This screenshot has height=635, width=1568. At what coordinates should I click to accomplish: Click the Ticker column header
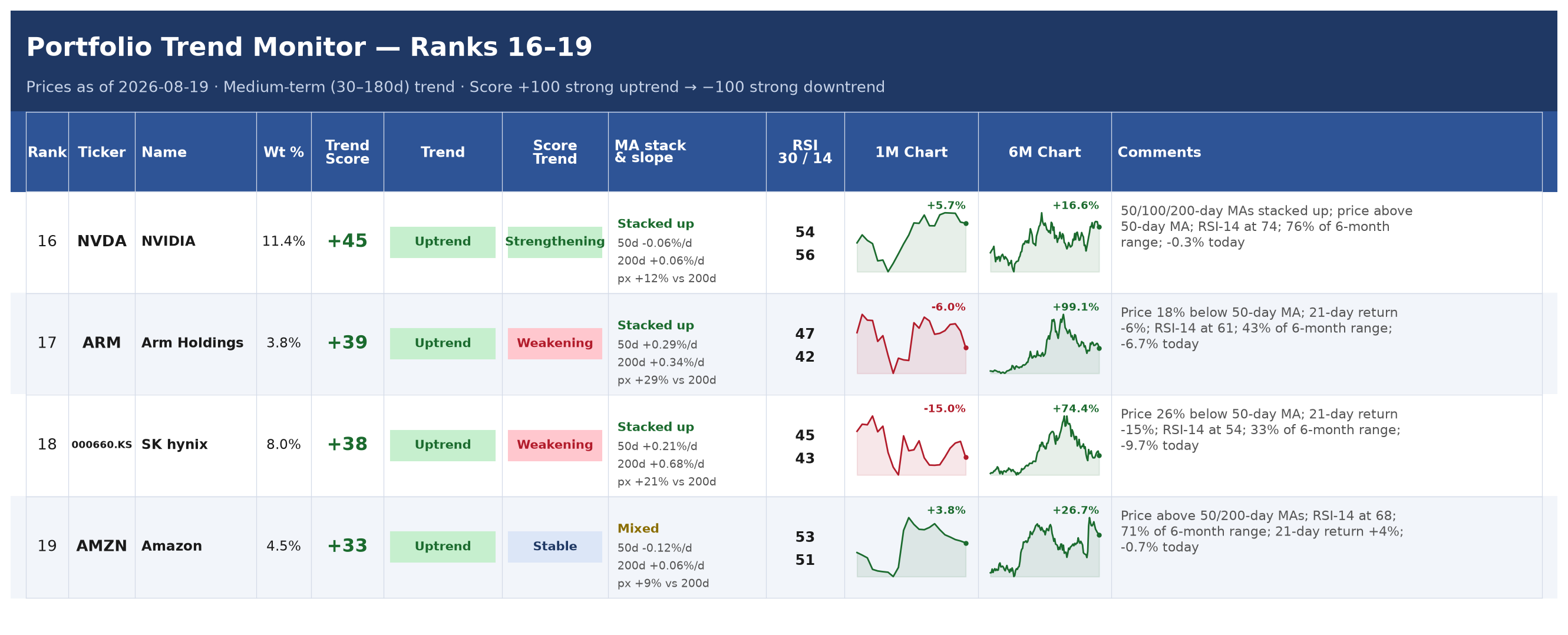point(102,152)
